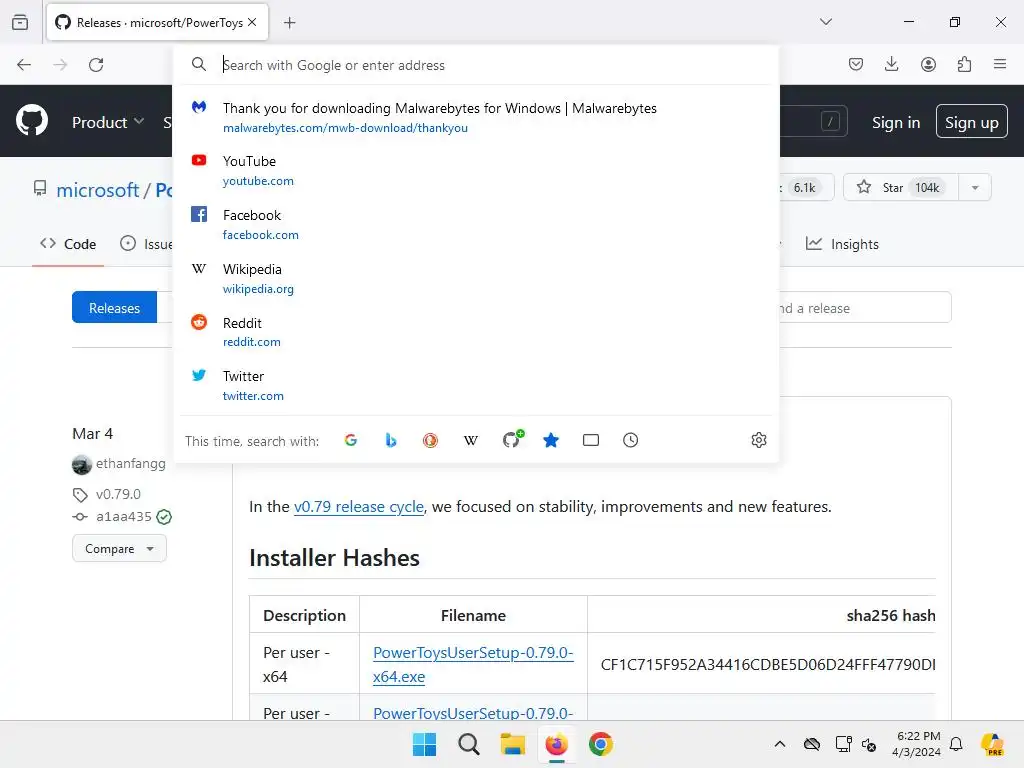Expand the Star lists dropdown arrow
Screen dimensions: 1024x768
pyautogui.click(x=975, y=188)
